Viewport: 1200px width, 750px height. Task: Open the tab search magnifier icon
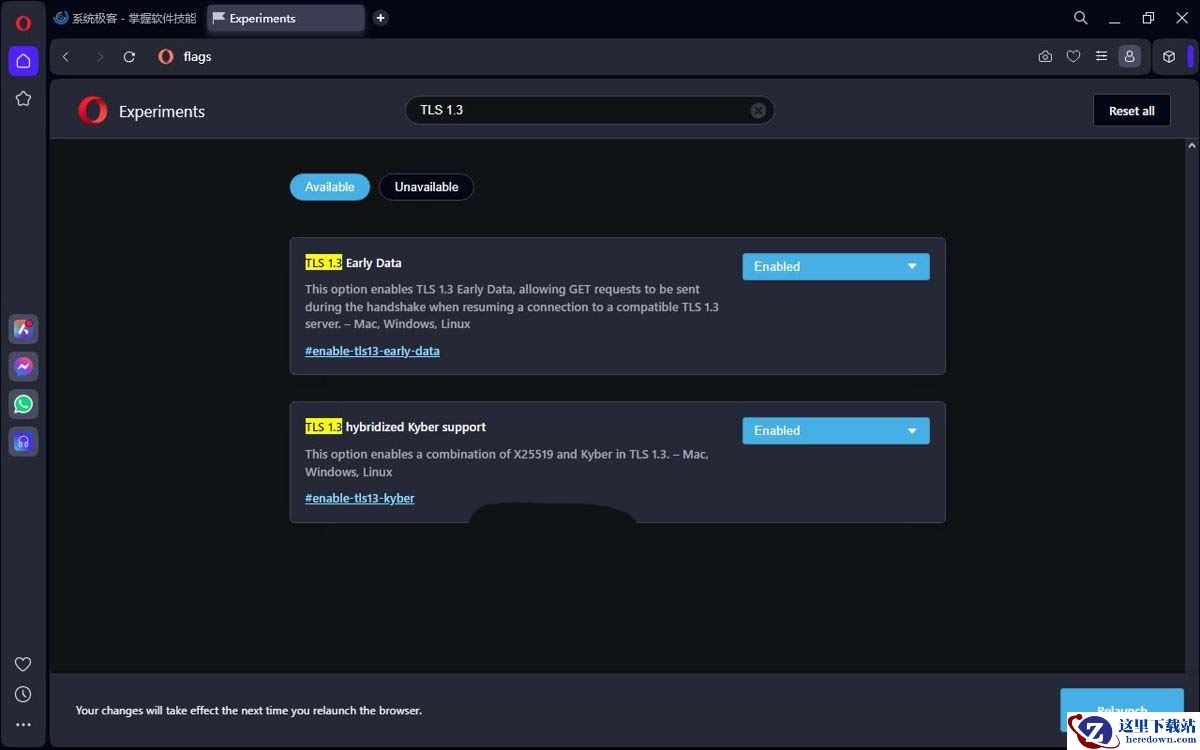tap(1081, 18)
